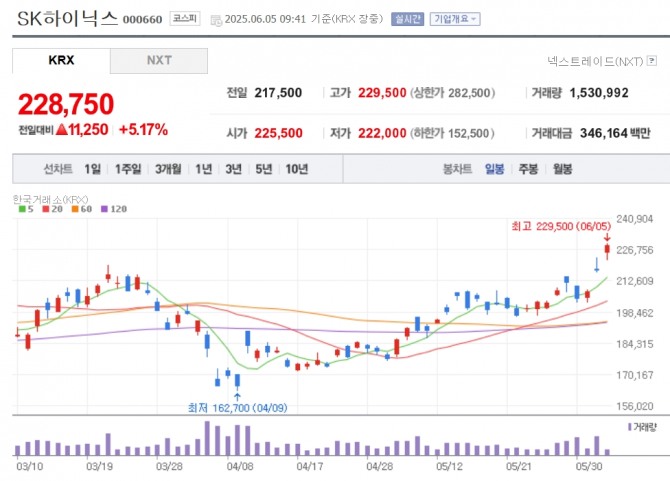Click the 최고 229,500 high marker arrow
Screen dimensions: 670x481
coord(607,238)
